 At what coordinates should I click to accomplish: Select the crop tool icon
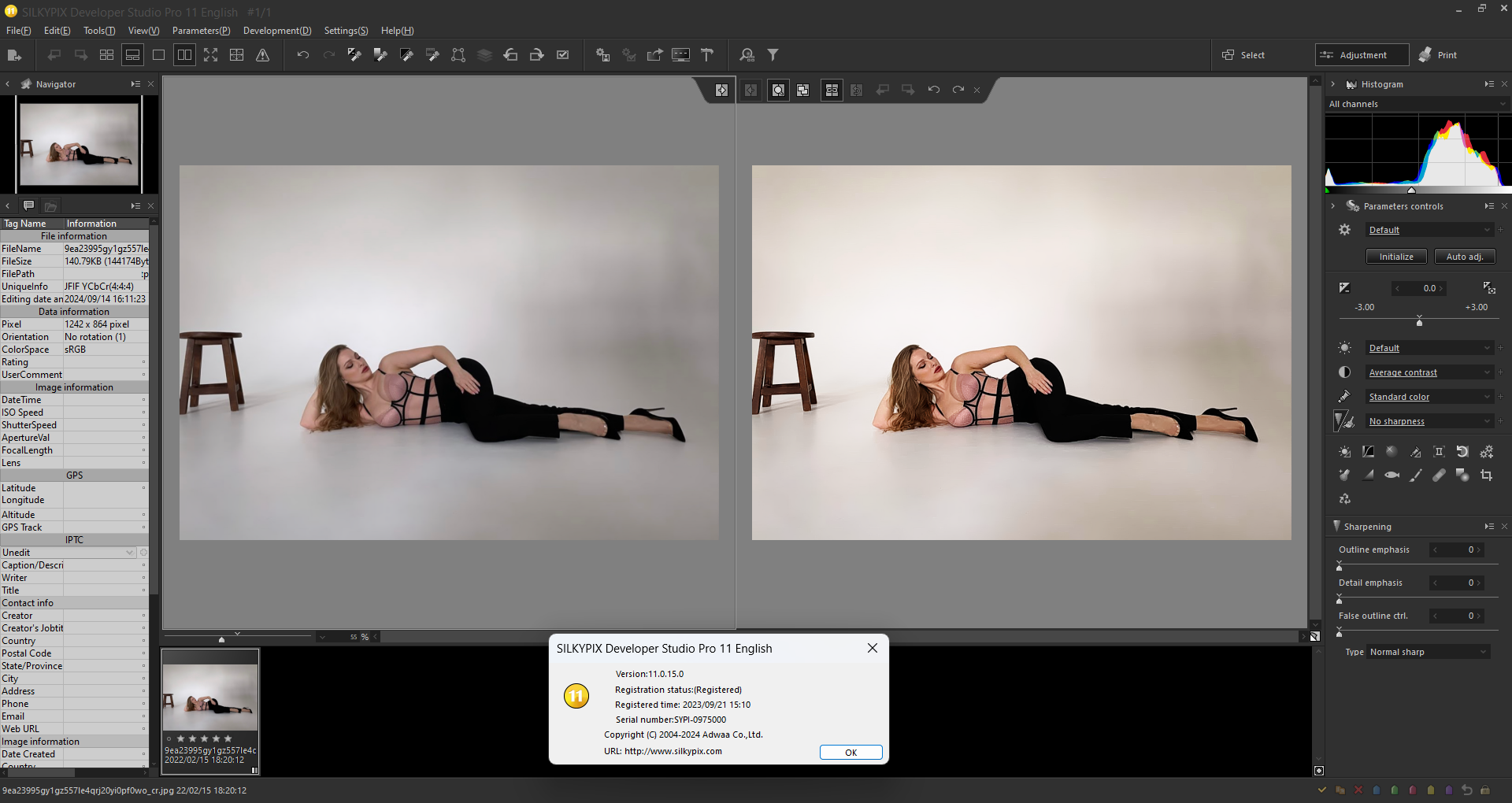tap(1486, 476)
